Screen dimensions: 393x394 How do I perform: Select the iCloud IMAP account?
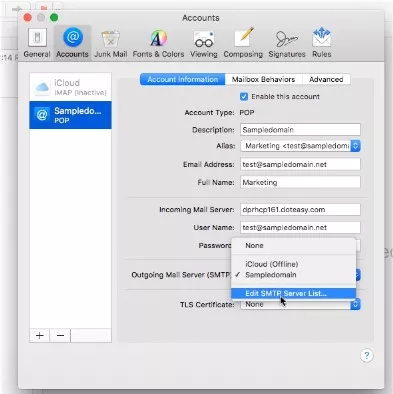70,87
